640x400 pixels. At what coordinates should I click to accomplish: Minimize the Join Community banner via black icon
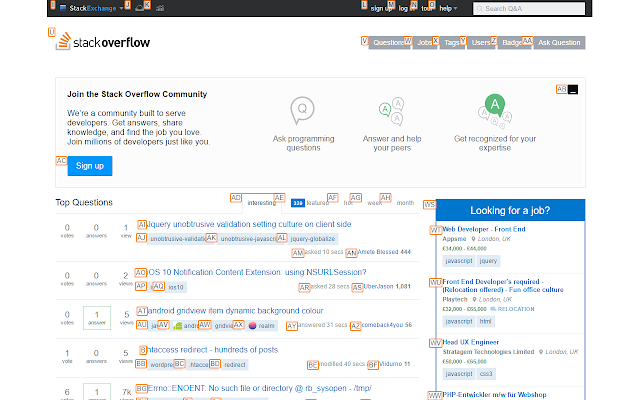tap(573, 89)
